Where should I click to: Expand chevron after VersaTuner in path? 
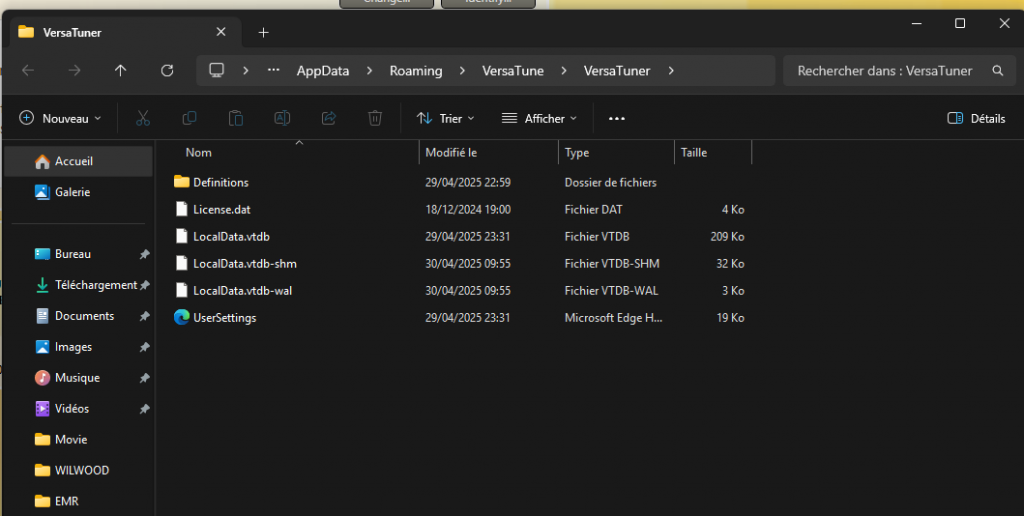(x=671, y=71)
